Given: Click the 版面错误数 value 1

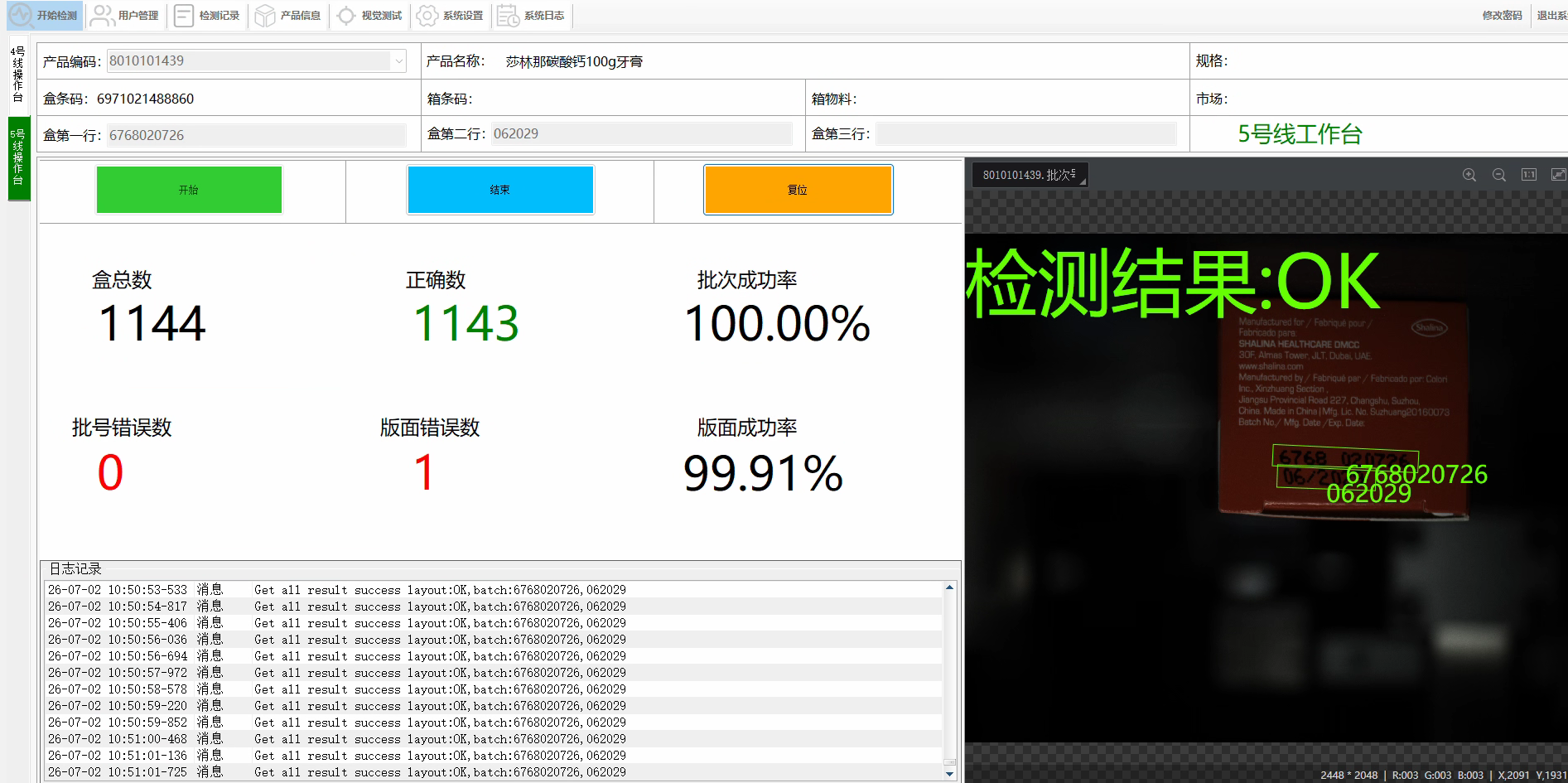Looking at the screenshot, I should tap(424, 473).
